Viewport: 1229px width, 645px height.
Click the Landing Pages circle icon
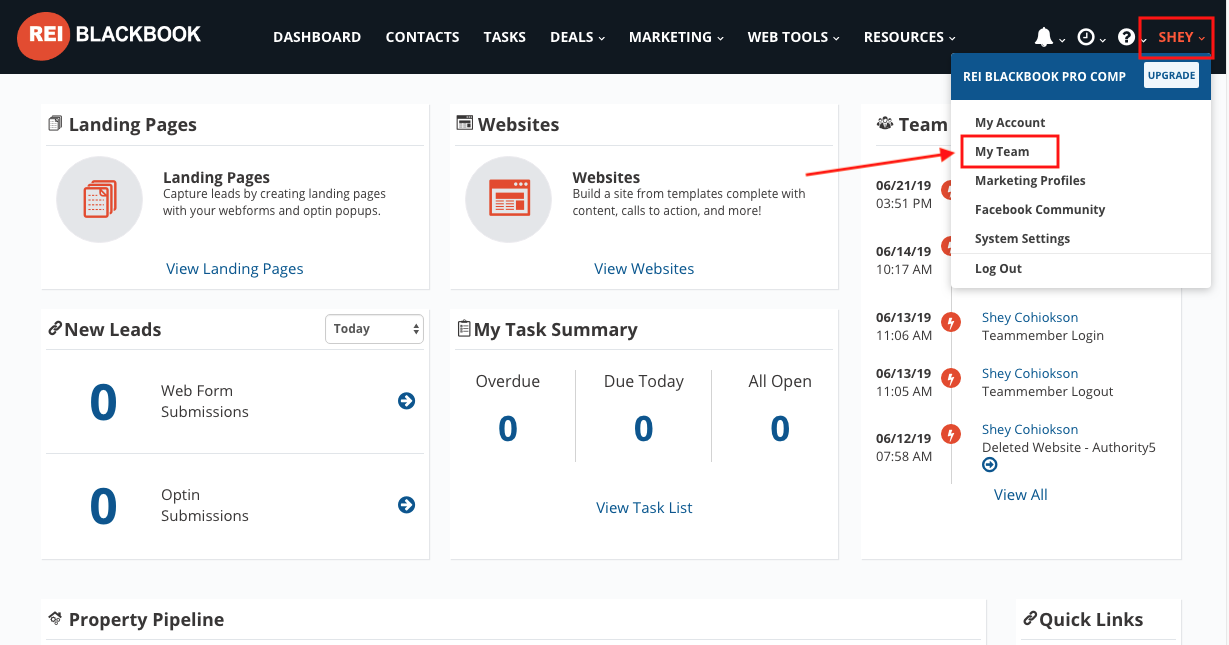[99, 199]
